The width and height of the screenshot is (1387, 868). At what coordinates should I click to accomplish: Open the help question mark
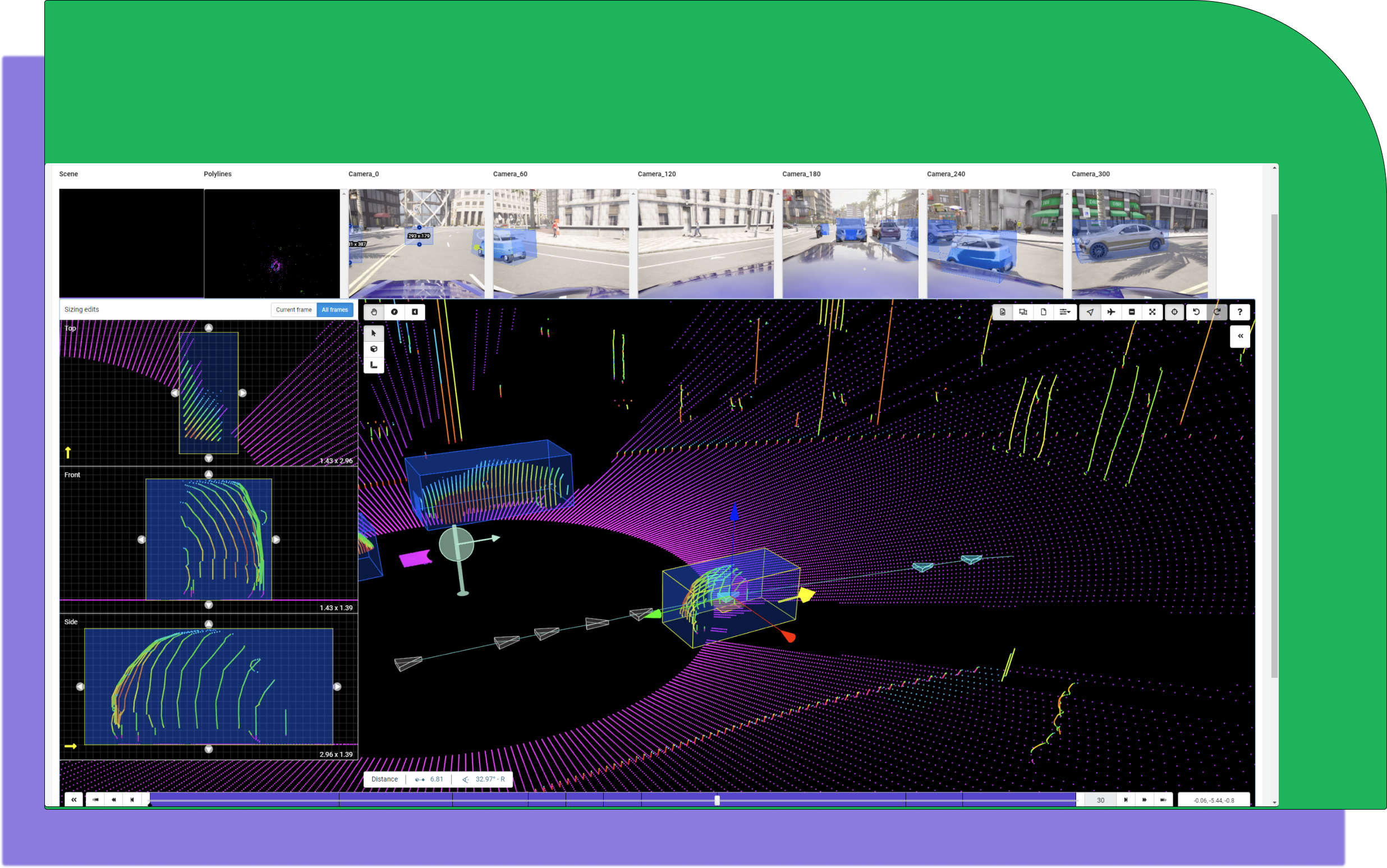[x=1240, y=312]
